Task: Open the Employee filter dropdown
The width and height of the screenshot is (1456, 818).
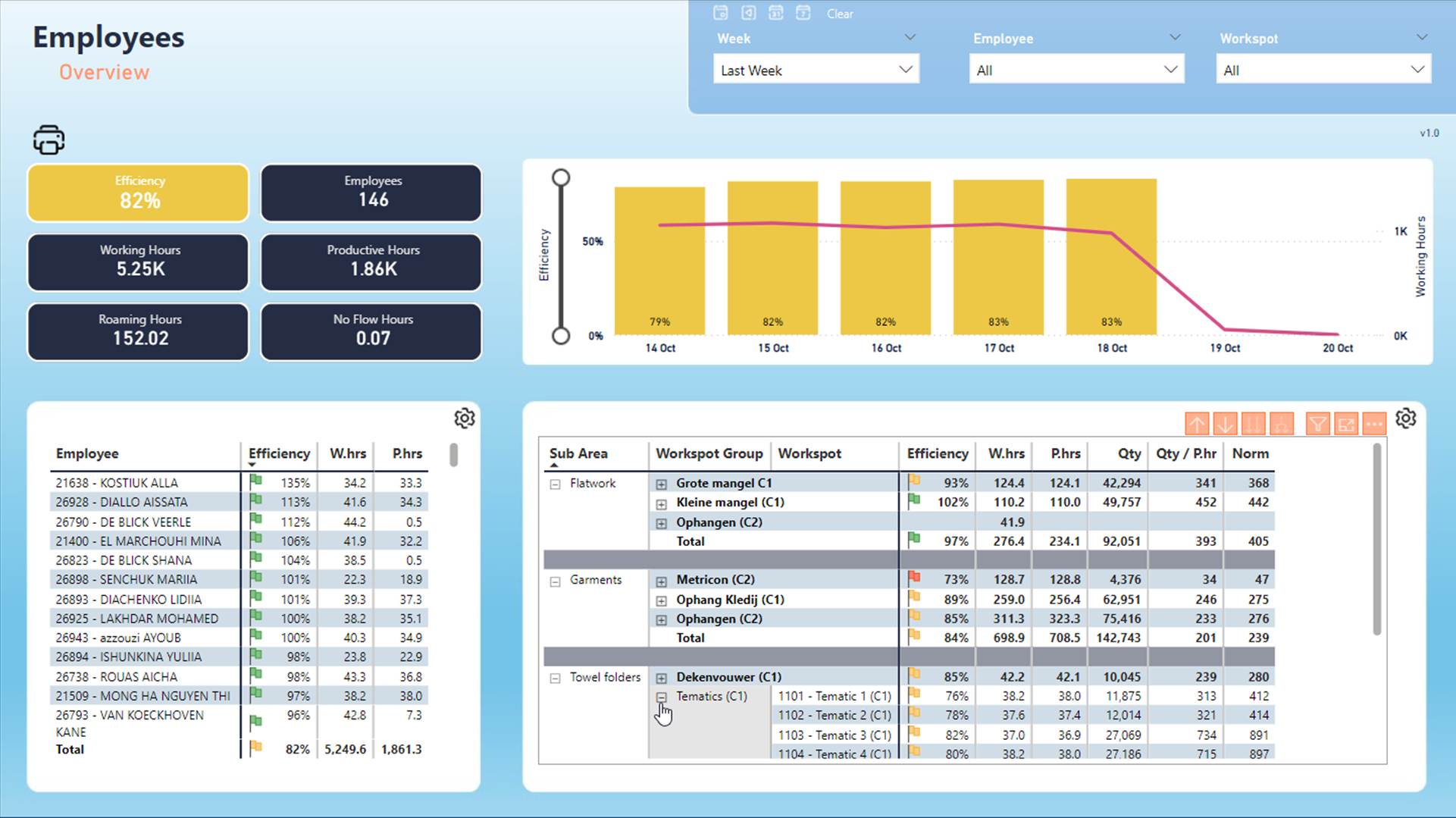Action: [1076, 70]
